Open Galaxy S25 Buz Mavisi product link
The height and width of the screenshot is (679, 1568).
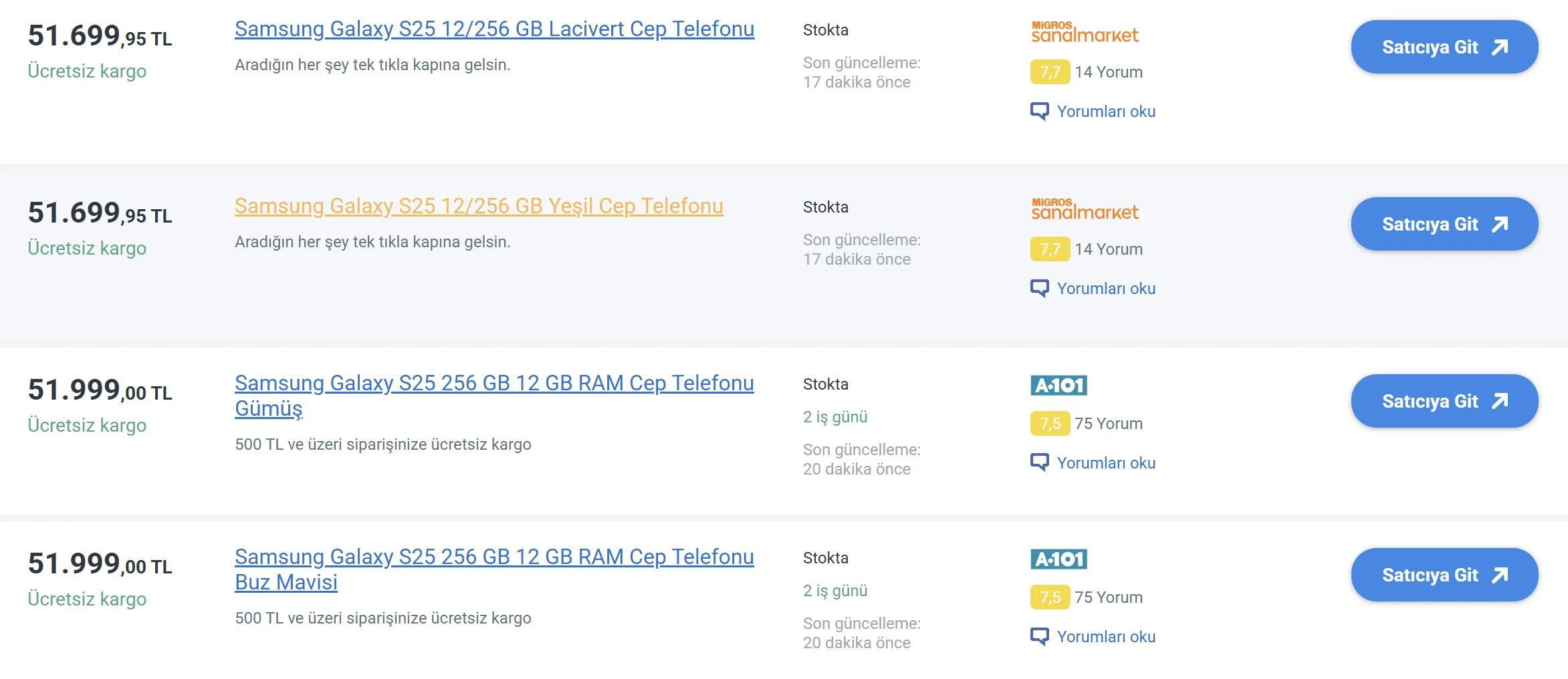494,557
